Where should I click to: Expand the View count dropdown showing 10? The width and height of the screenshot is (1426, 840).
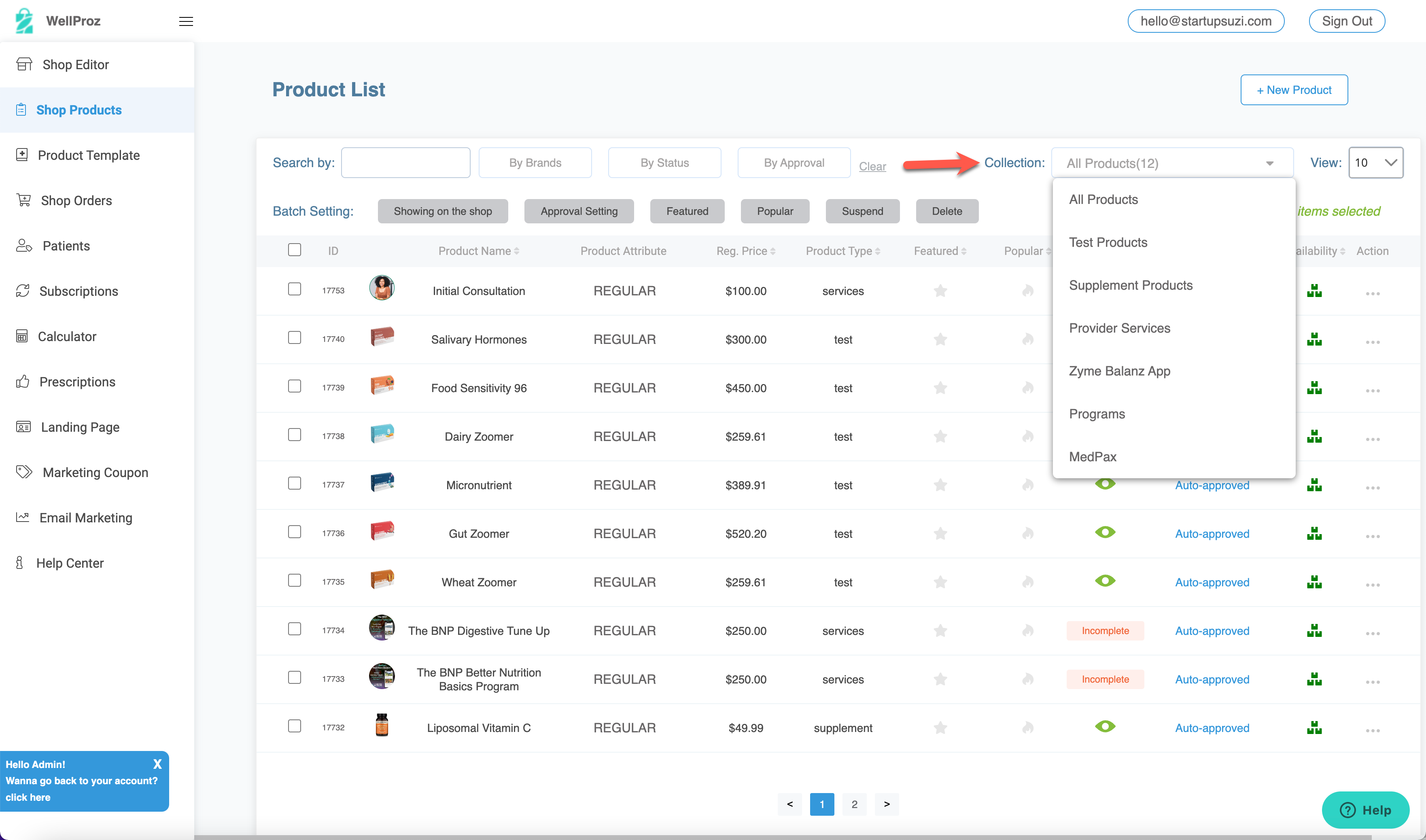coord(1375,163)
